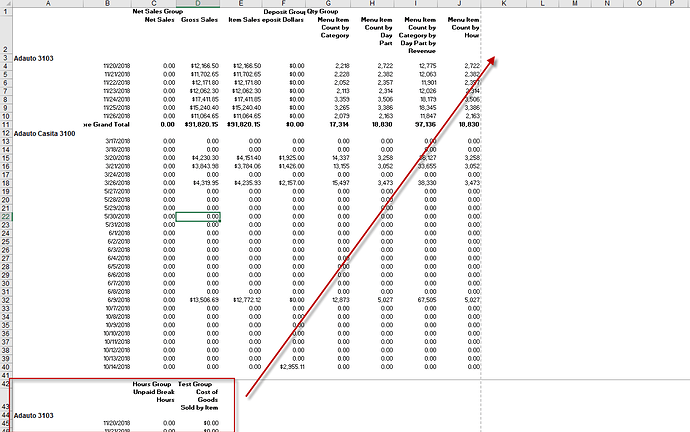
Task: Click value 14,337 in column G
Action: pos(341,158)
